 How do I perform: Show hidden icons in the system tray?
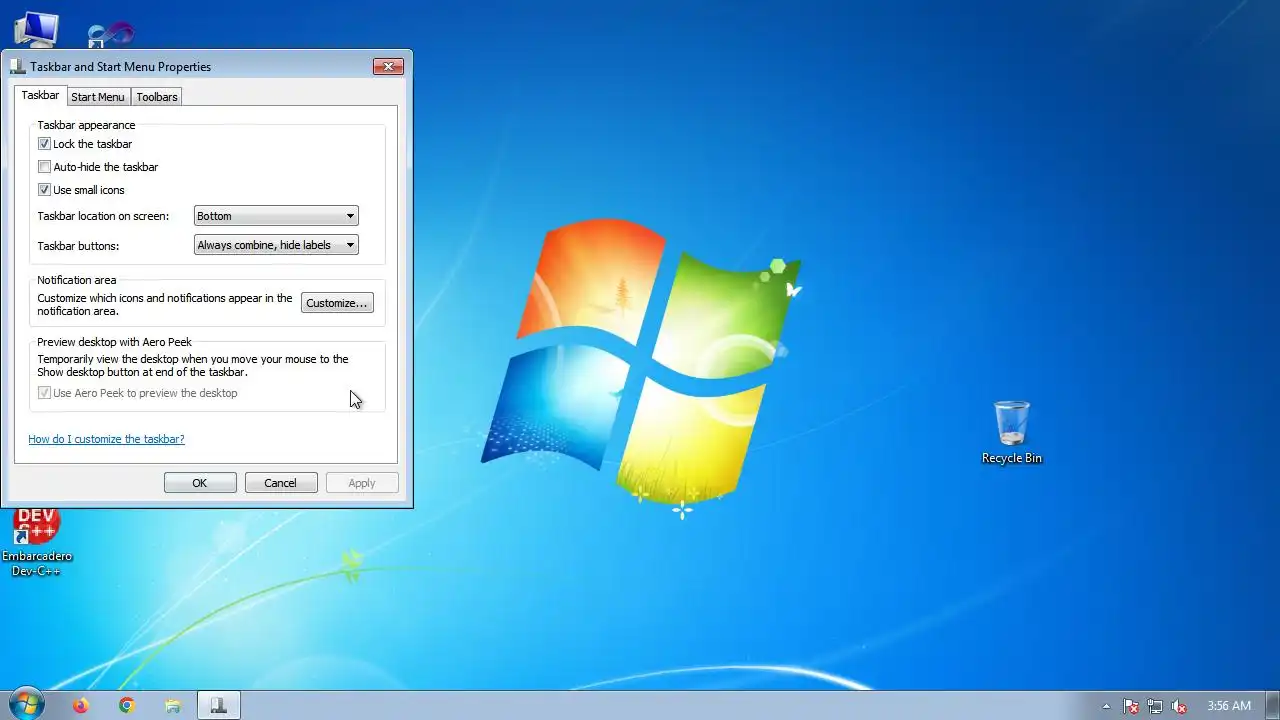click(1106, 706)
